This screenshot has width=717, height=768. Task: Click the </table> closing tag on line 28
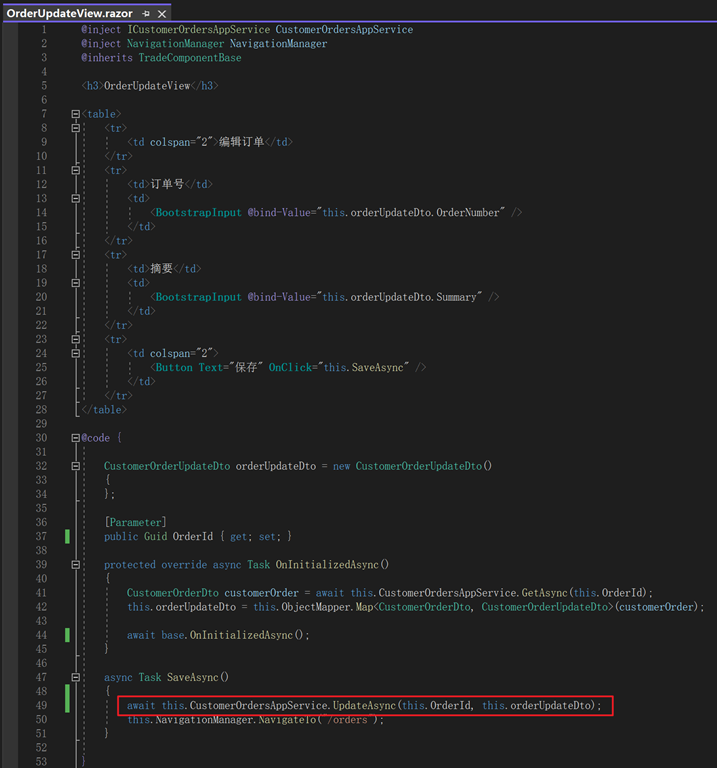pos(104,410)
